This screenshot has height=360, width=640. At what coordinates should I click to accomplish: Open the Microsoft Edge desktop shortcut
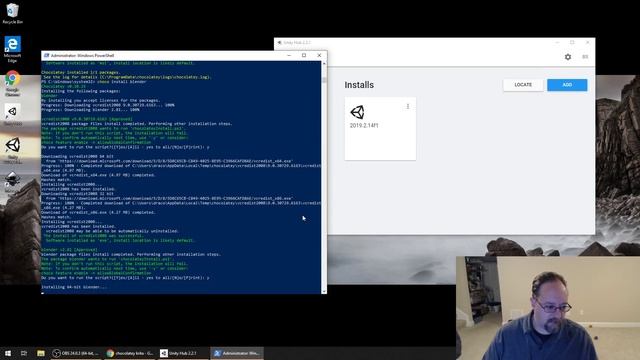tap(12, 49)
